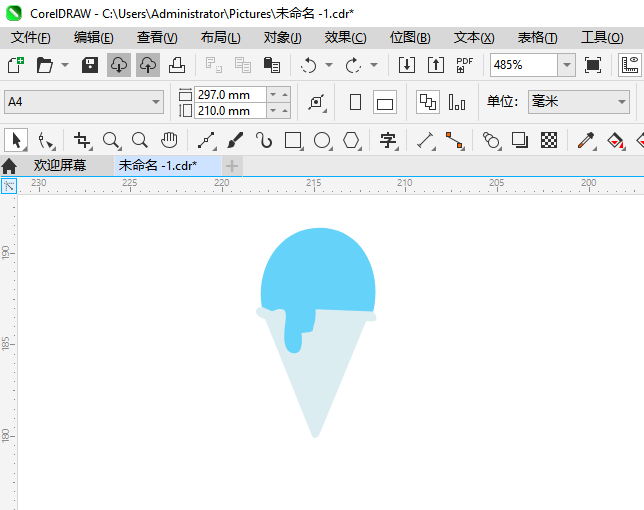Decrease page height with the down stepper
The height and width of the screenshot is (510, 644).
[273, 111]
